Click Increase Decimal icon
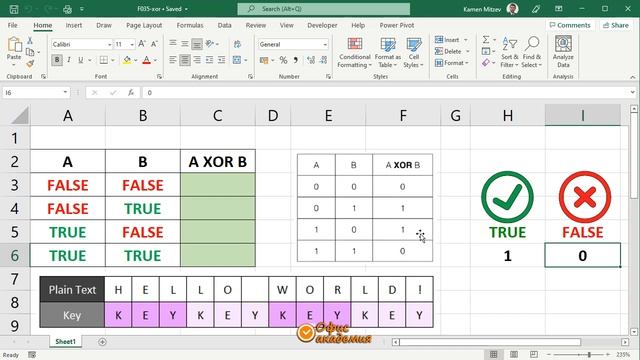This screenshot has width=640, height=360. pyautogui.click(x=311, y=60)
